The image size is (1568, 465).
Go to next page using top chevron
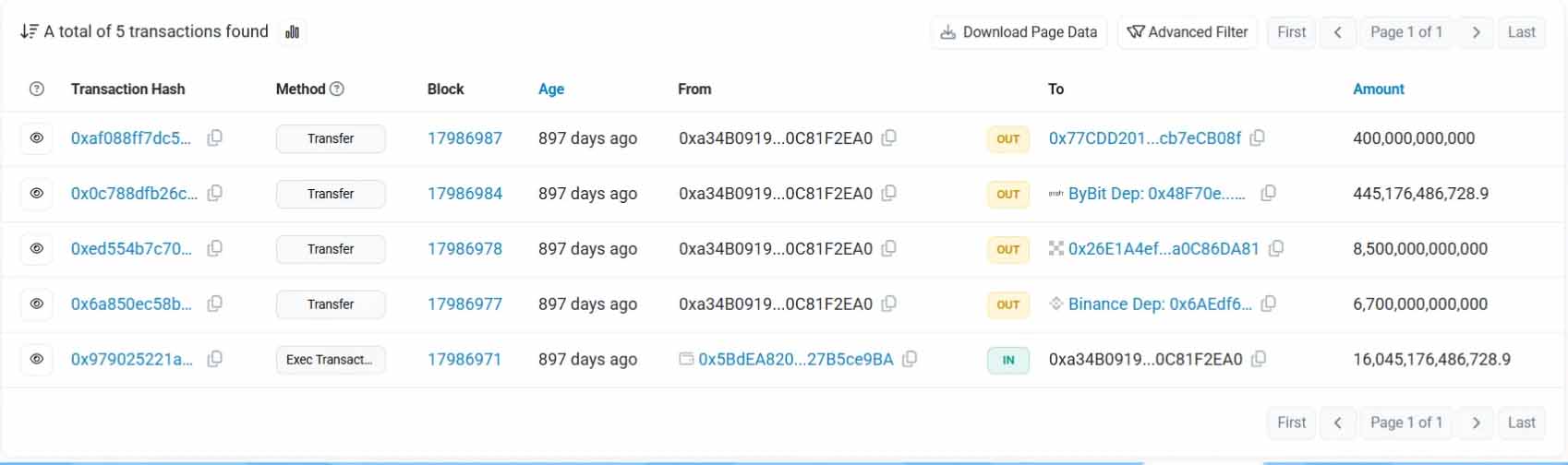coord(1476,32)
